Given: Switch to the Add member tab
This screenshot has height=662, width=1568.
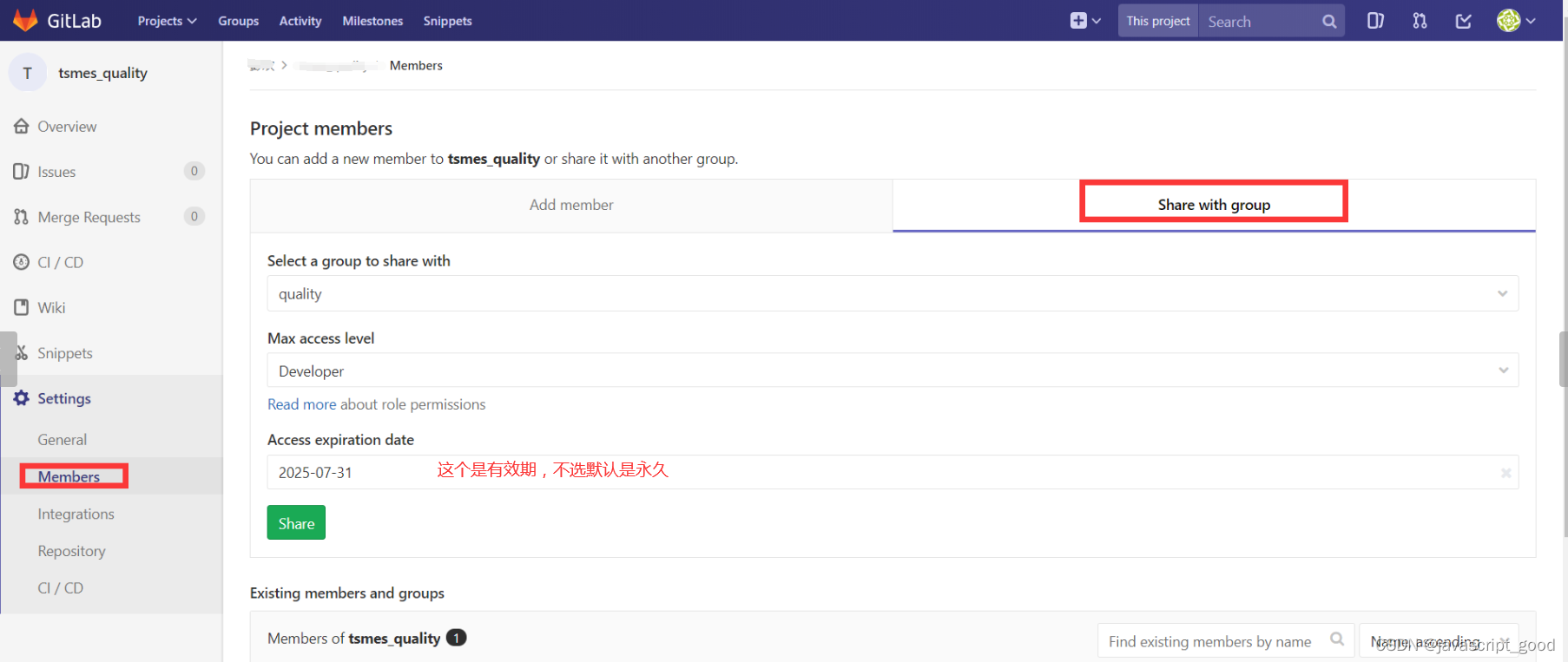Looking at the screenshot, I should click(x=571, y=205).
